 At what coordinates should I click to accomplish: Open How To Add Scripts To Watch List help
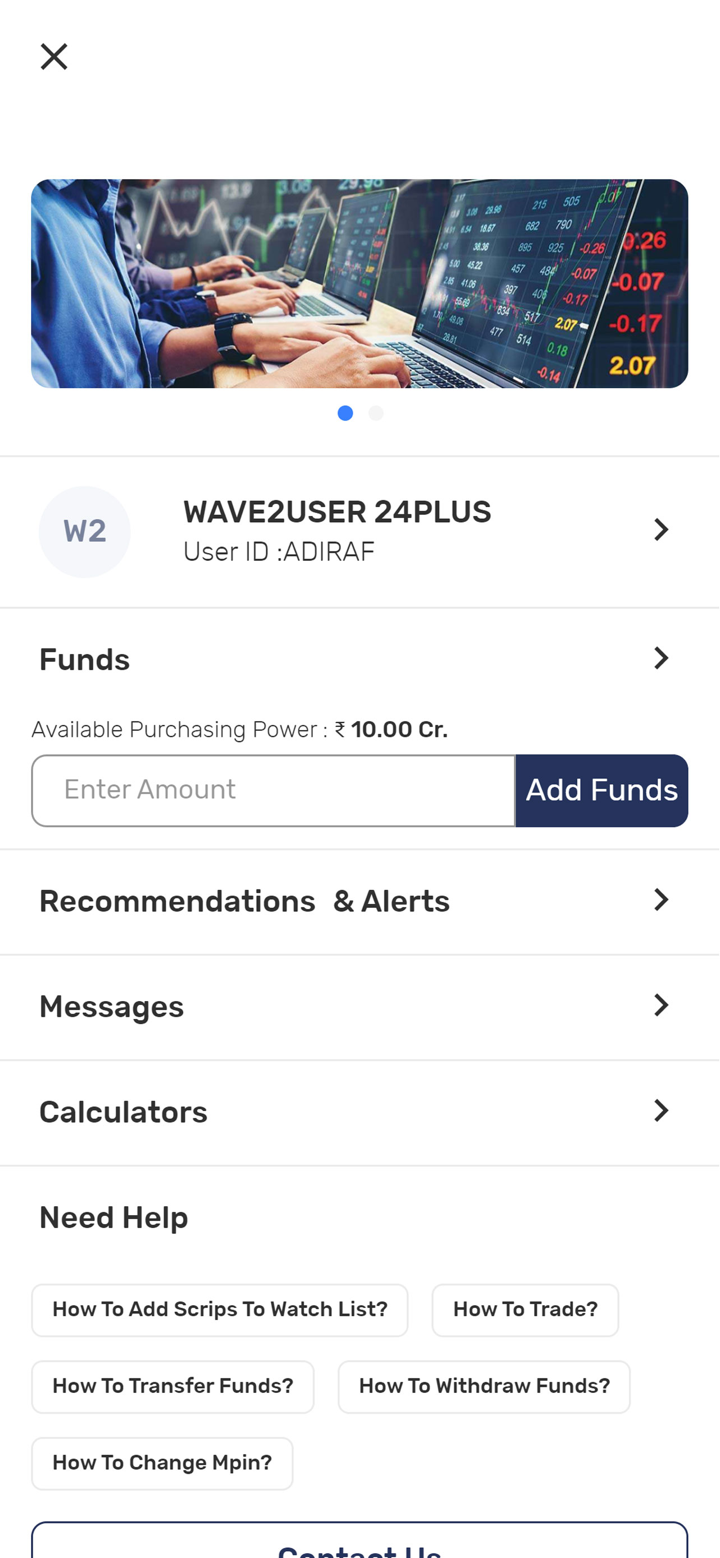[220, 1310]
